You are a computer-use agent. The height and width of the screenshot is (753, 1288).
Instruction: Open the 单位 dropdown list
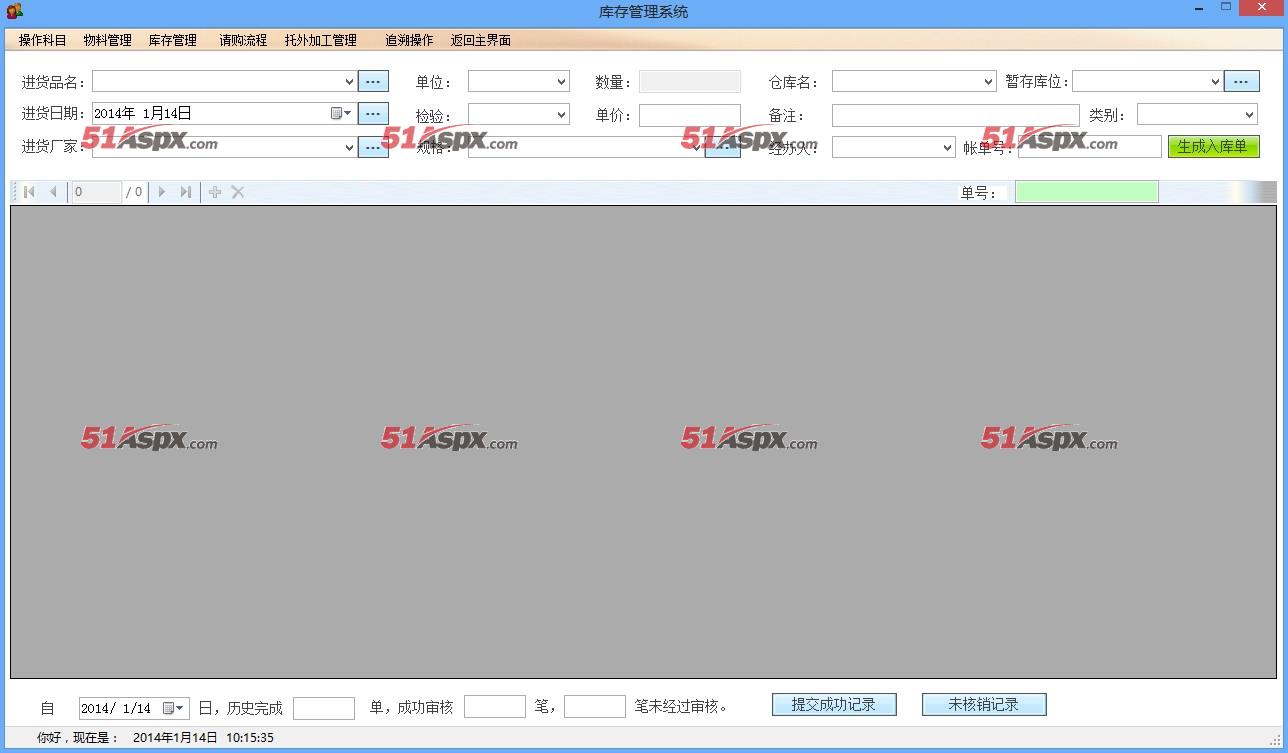[561, 82]
